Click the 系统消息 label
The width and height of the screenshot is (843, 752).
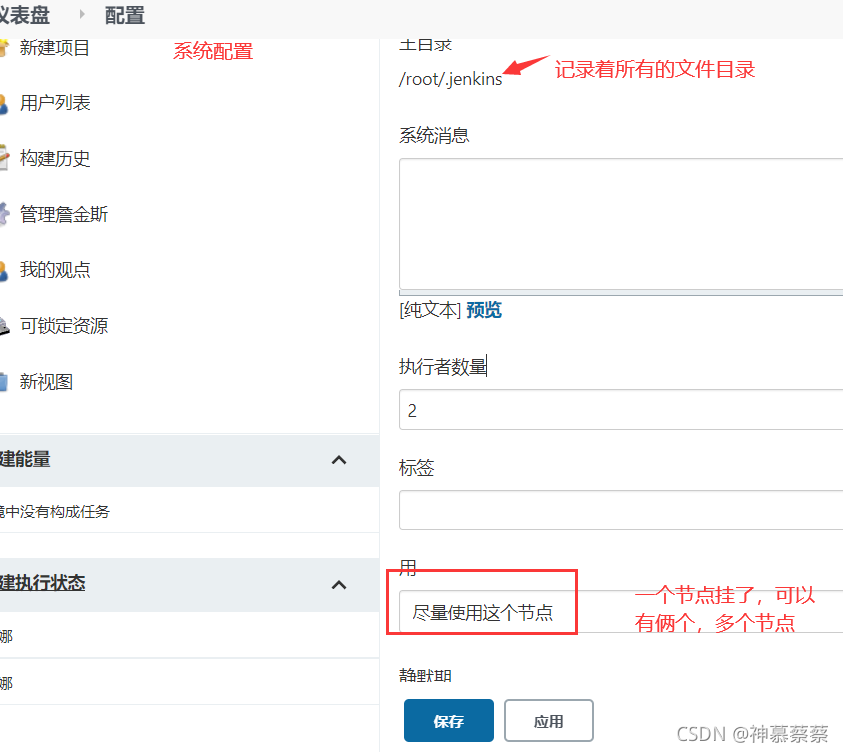click(x=434, y=135)
